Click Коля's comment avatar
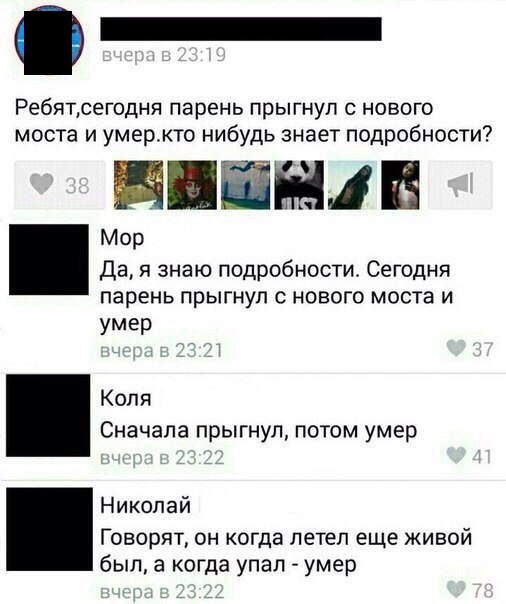The height and width of the screenshot is (604, 506). 48,415
